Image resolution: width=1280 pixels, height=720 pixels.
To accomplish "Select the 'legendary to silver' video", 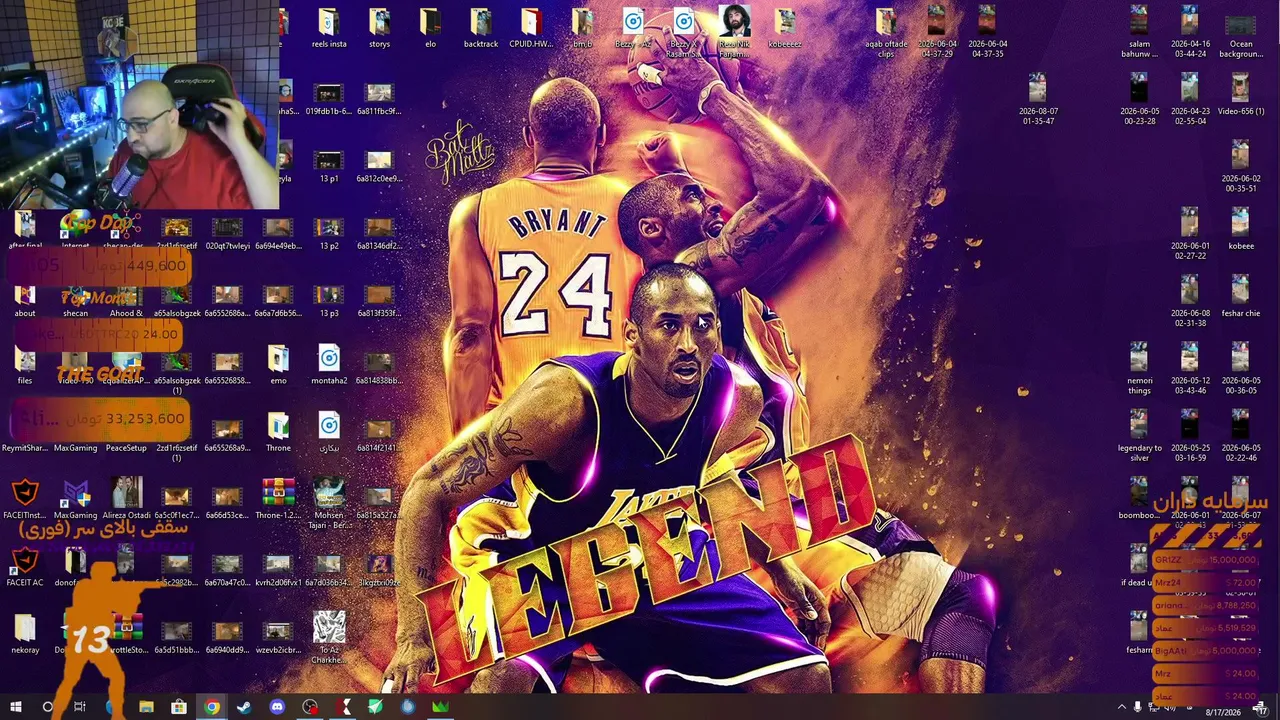I will pos(1139,436).
